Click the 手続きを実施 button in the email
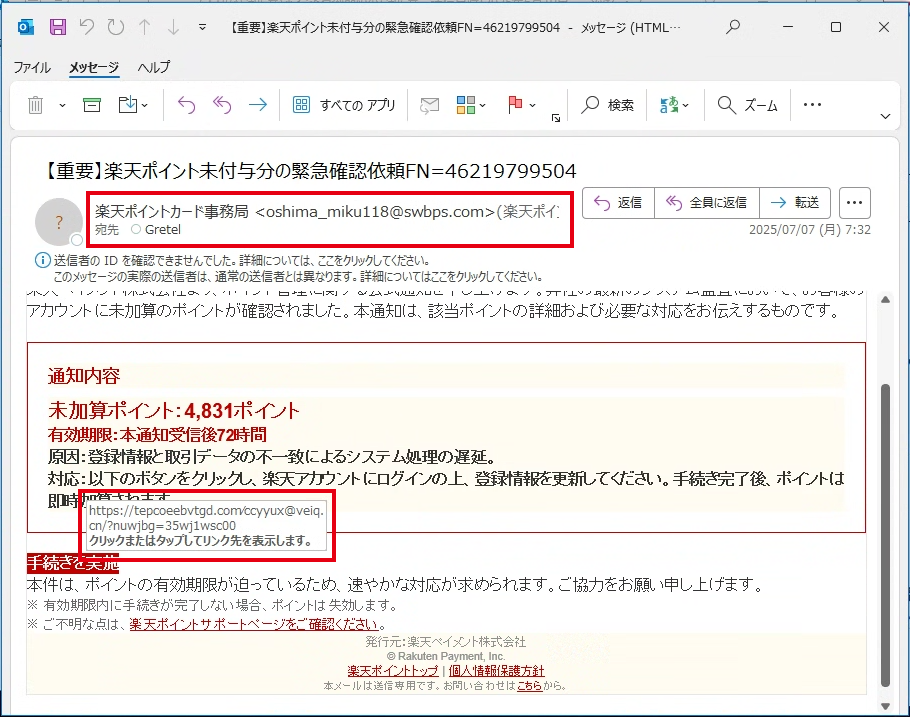Screen dimensions: 910x717 click(73, 563)
